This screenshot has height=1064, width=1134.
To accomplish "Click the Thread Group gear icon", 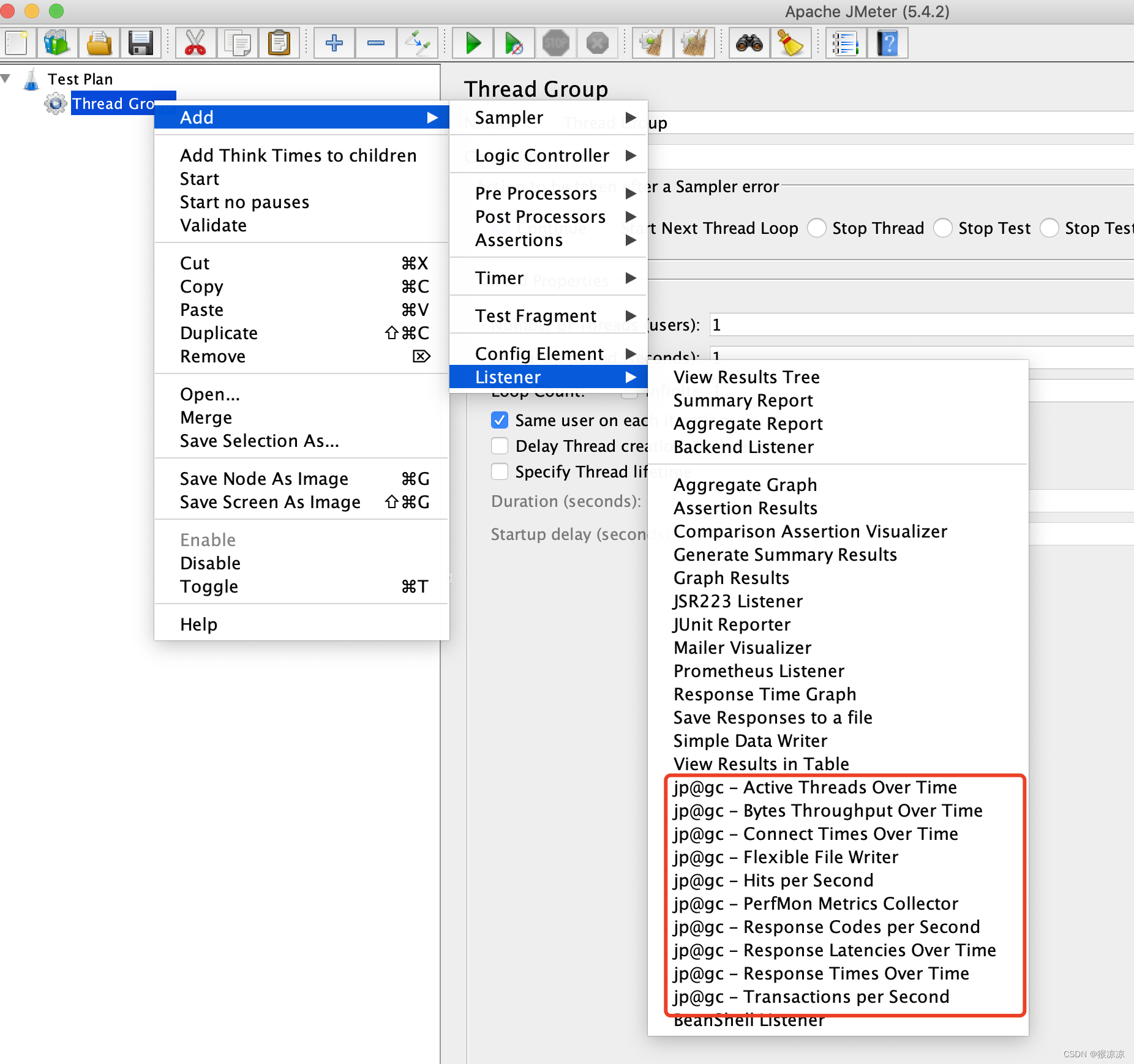I will (56, 103).
